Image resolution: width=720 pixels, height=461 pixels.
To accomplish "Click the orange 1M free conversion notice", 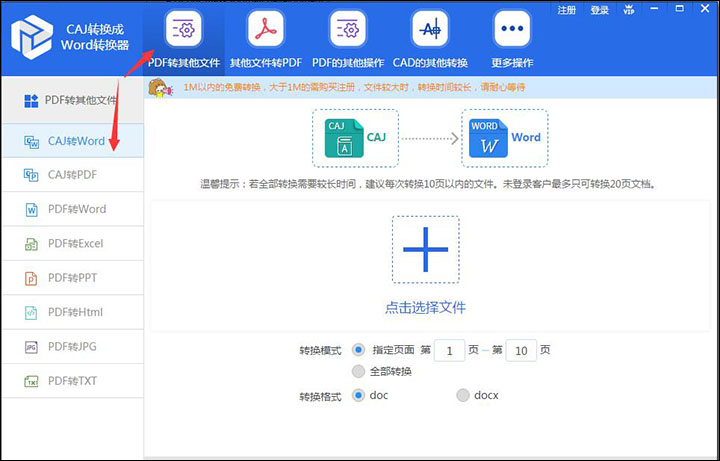I will tap(354, 87).
